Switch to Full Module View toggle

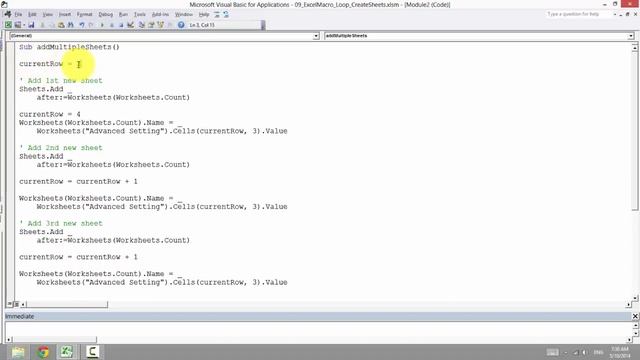16,304
